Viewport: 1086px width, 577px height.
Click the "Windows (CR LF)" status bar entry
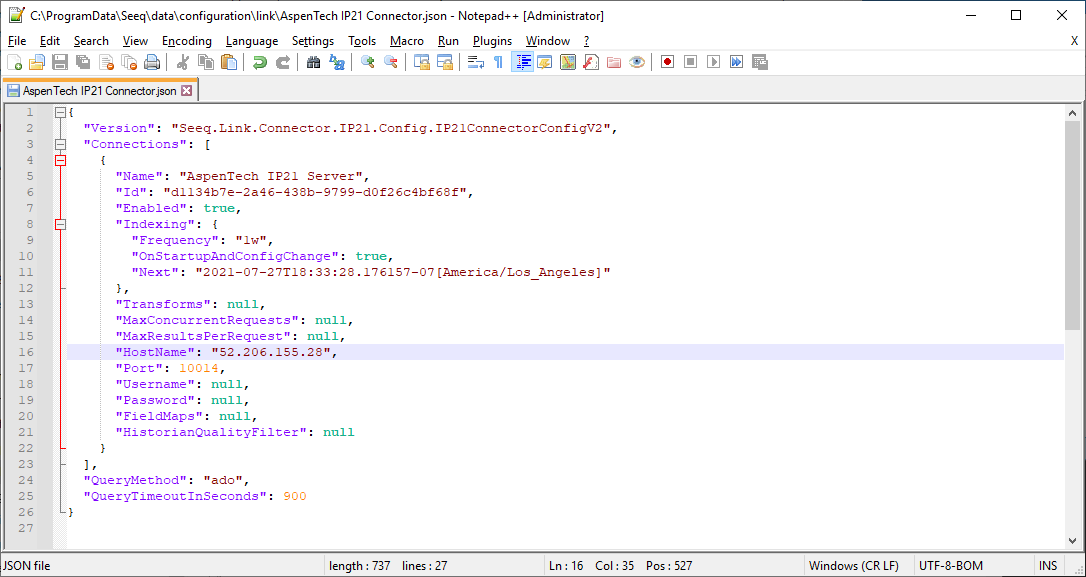(855, 566)
